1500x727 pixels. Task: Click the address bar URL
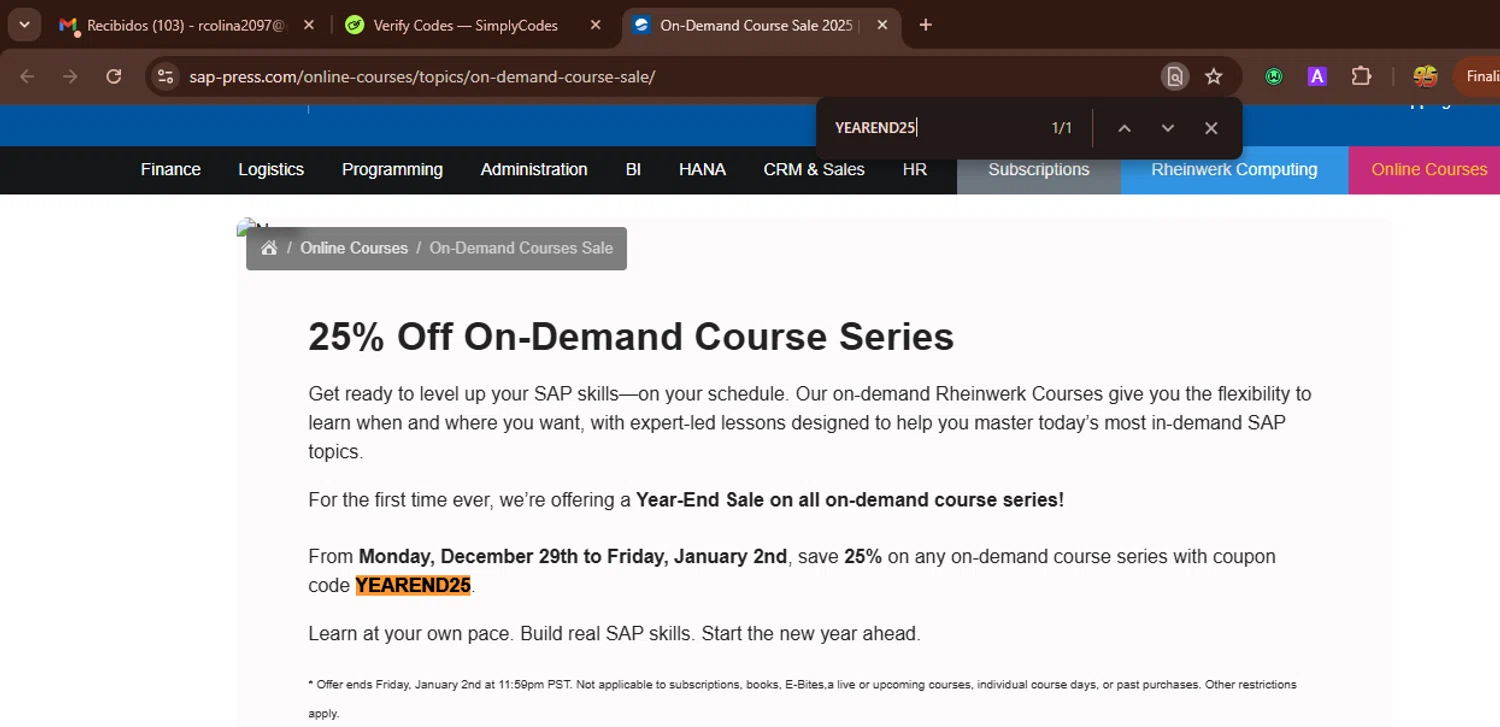click(x=422, y=77)
